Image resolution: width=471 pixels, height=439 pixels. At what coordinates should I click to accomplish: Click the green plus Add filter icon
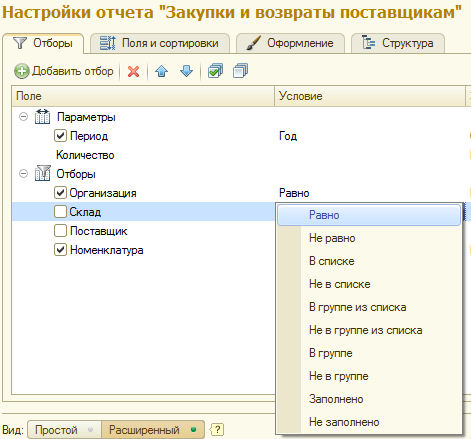point(22,71)
